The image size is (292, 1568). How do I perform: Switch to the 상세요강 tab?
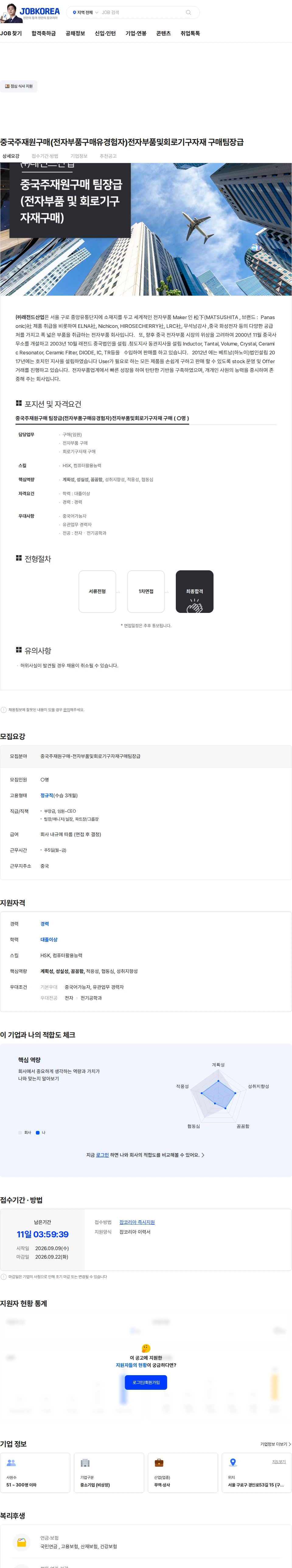(11, 156)
